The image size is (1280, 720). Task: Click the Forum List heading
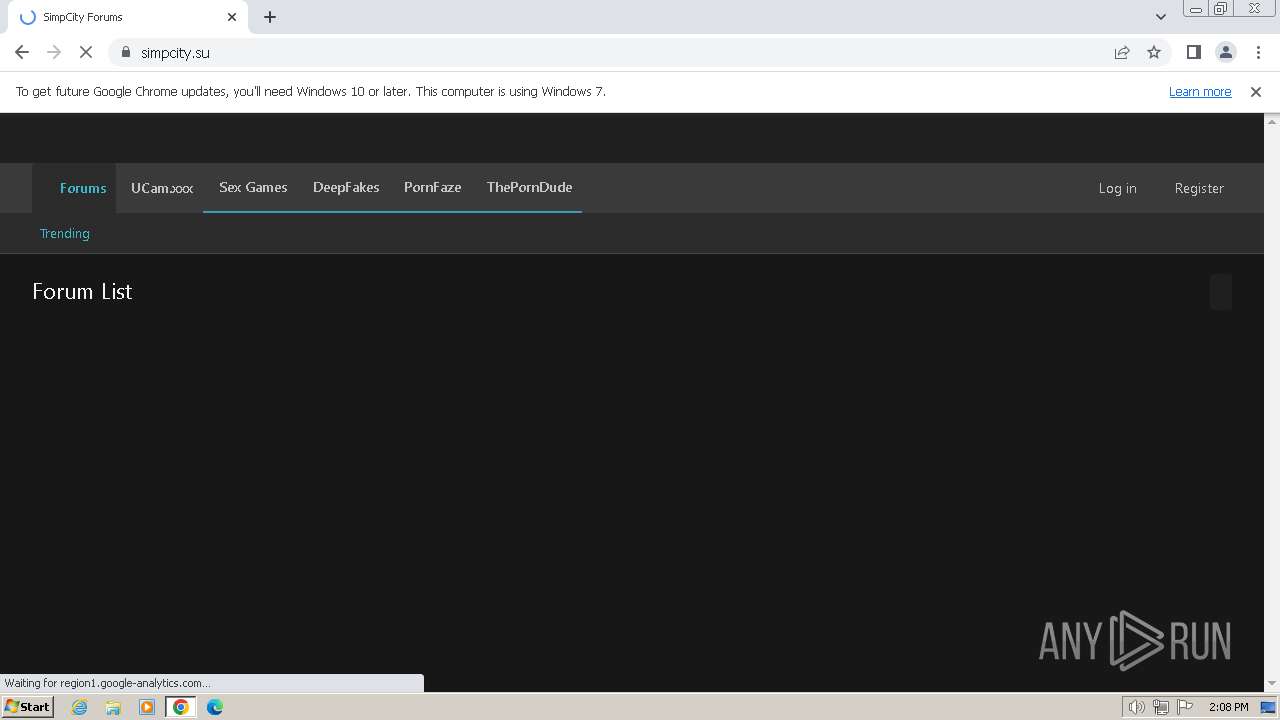82,291
